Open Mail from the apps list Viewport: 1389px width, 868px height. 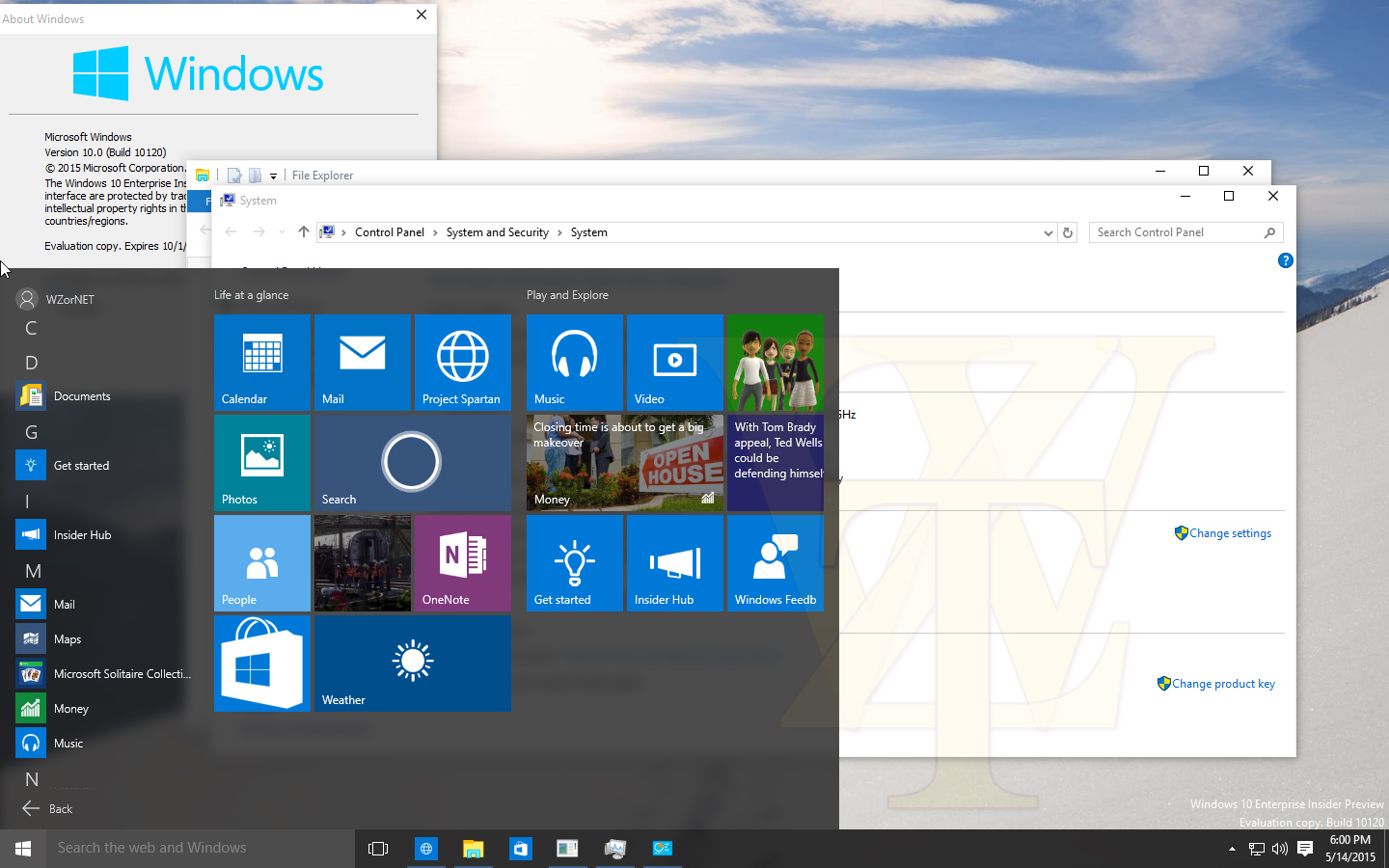104,605
